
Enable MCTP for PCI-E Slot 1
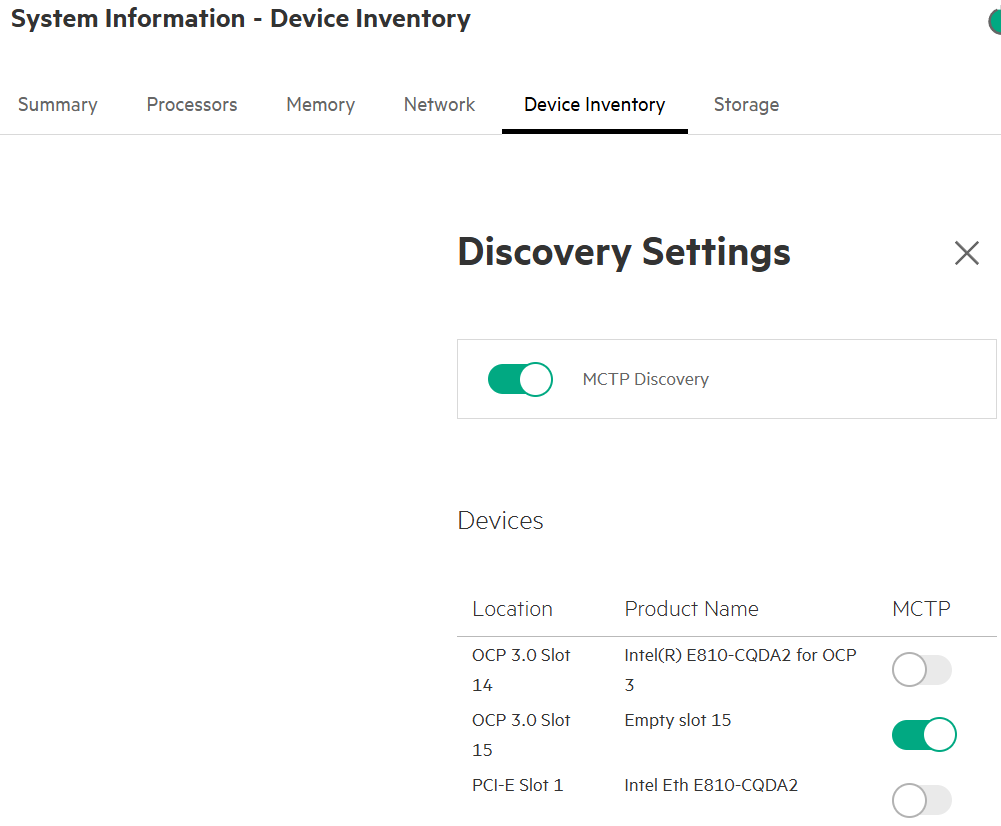pyautogui.click(x=921, y=800)
